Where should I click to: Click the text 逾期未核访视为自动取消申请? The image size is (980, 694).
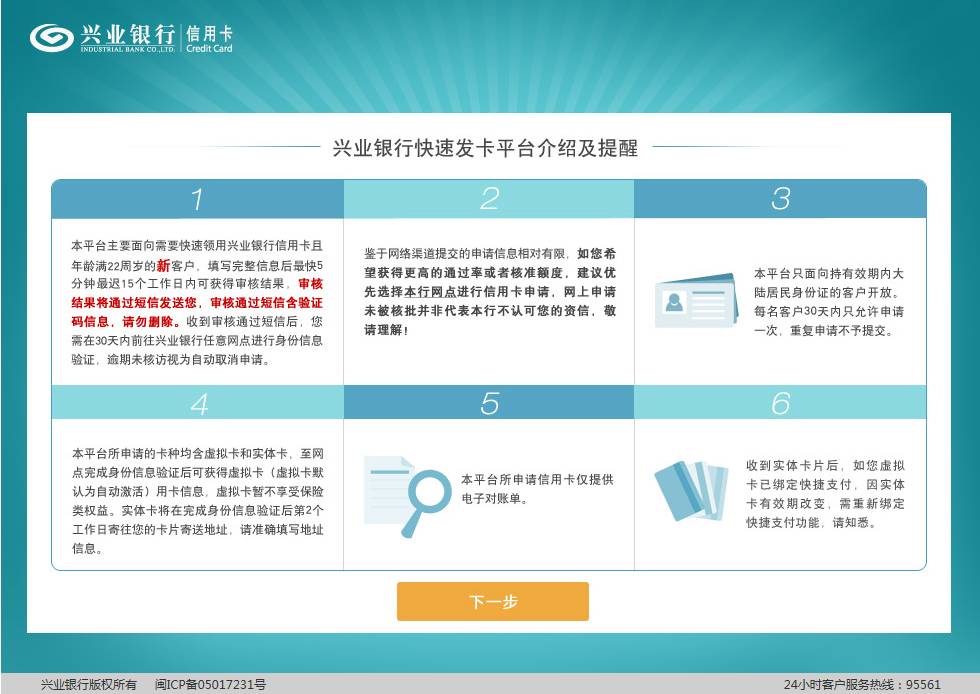click(x=186, y=360)
